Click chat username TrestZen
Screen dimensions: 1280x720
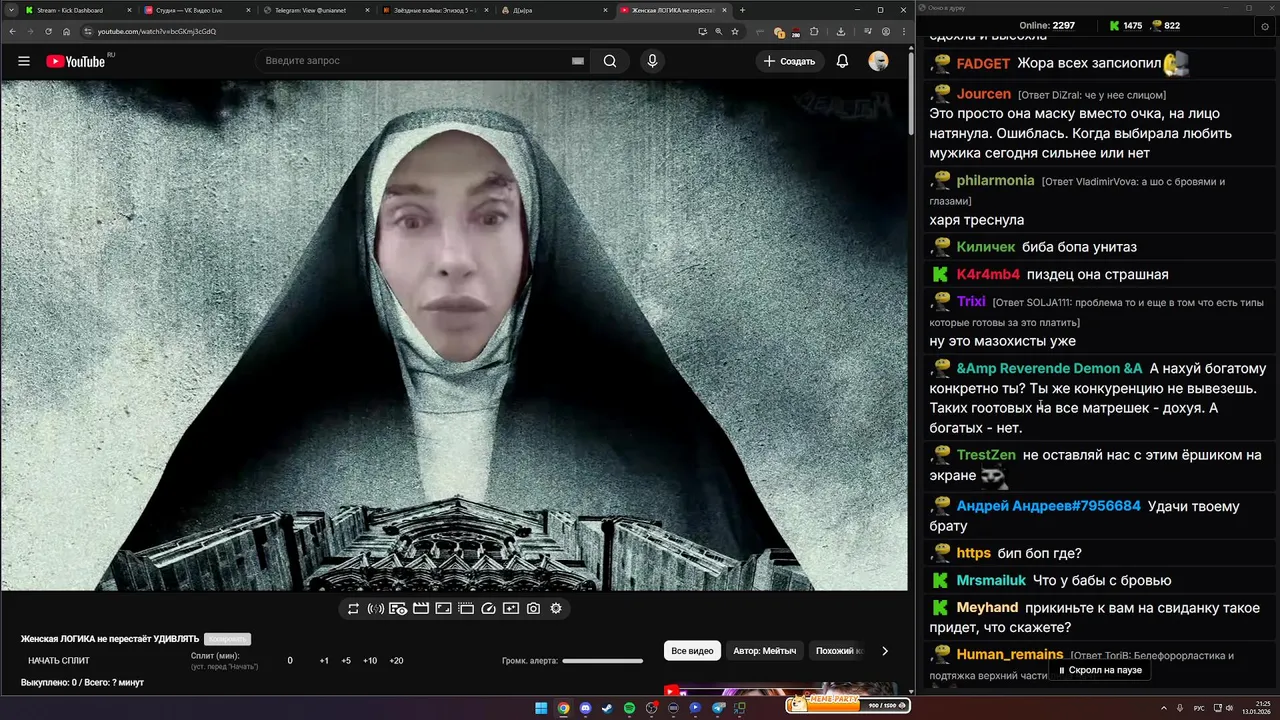[x=986, y=455]
